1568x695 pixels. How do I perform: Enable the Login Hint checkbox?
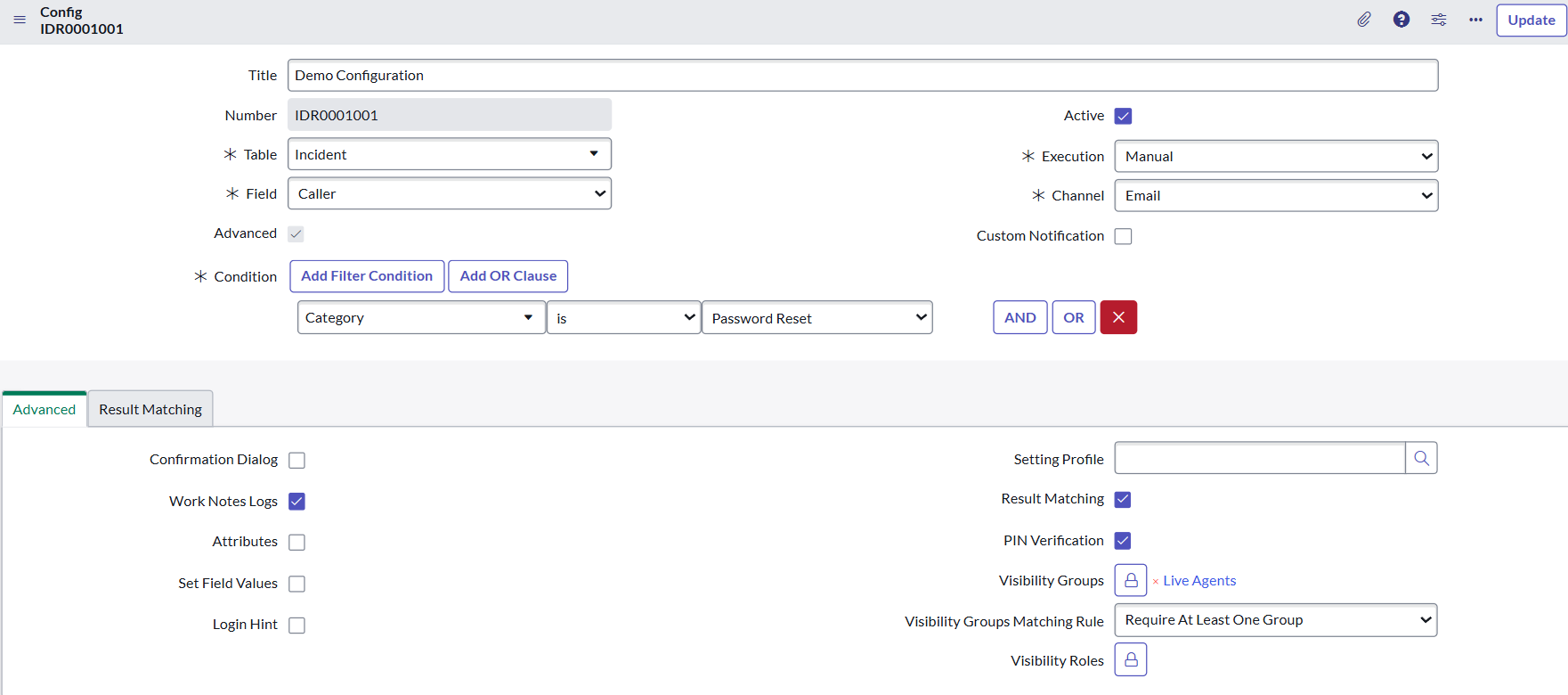tap(297, 625)
